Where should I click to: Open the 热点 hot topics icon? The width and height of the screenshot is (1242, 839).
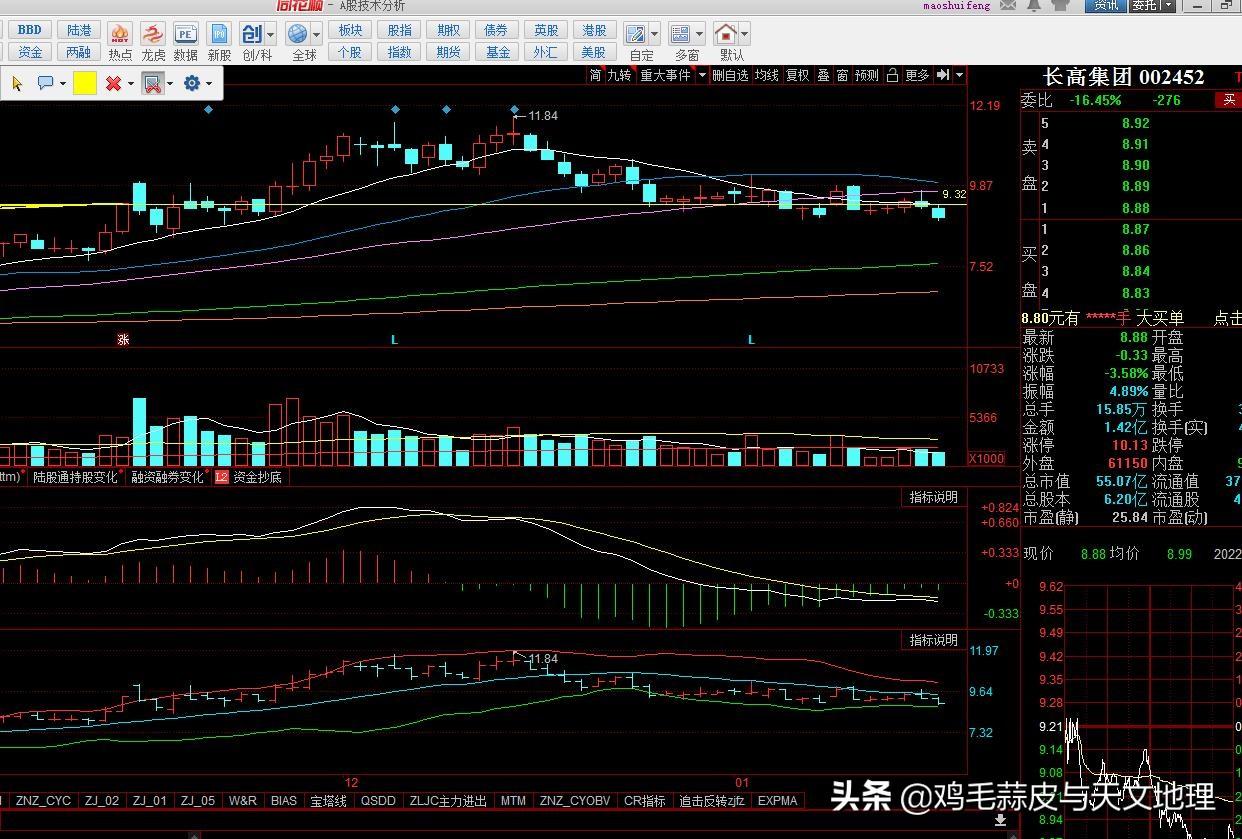(120, 35)
